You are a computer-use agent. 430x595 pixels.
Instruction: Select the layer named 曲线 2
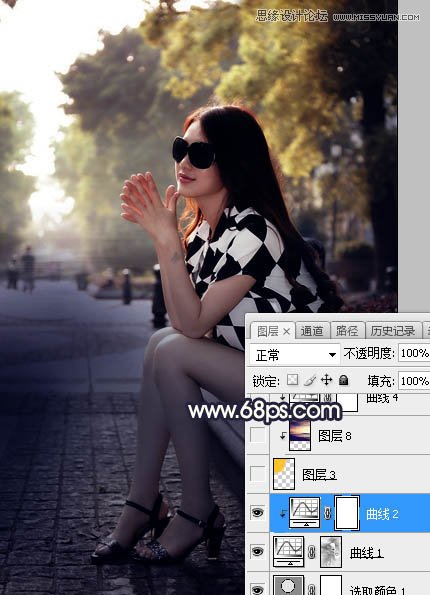[x=382, y=514]
